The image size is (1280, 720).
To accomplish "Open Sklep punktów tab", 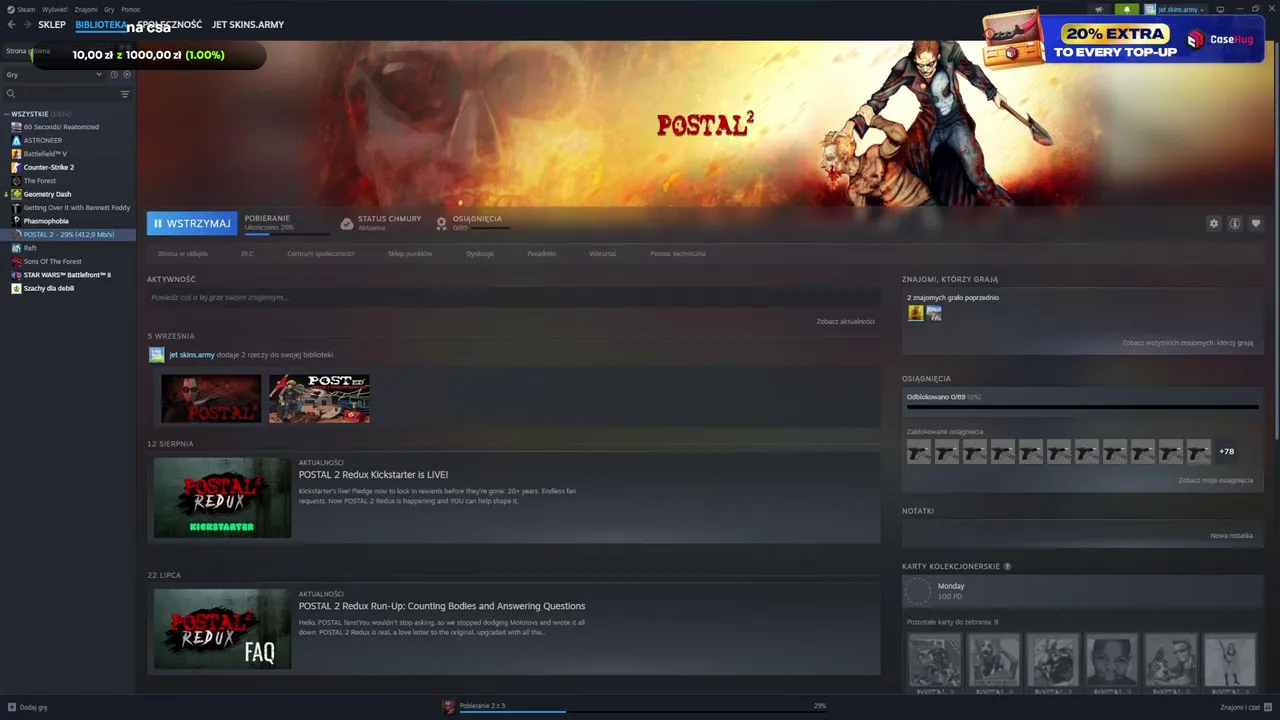I will 410,254.
